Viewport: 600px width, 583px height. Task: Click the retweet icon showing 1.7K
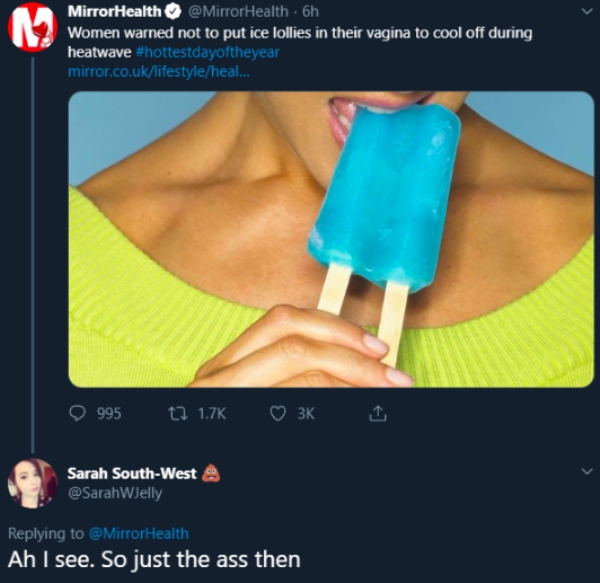click(x=171, y=412)
